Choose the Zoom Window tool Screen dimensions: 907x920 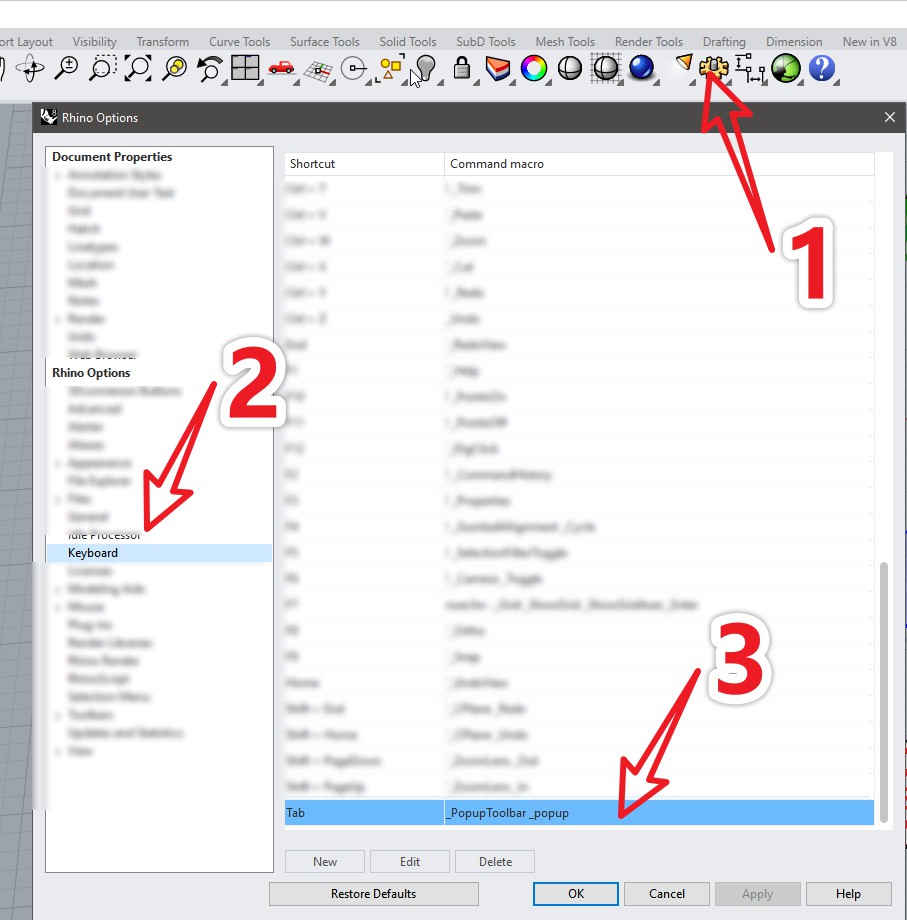click(102, 68)
